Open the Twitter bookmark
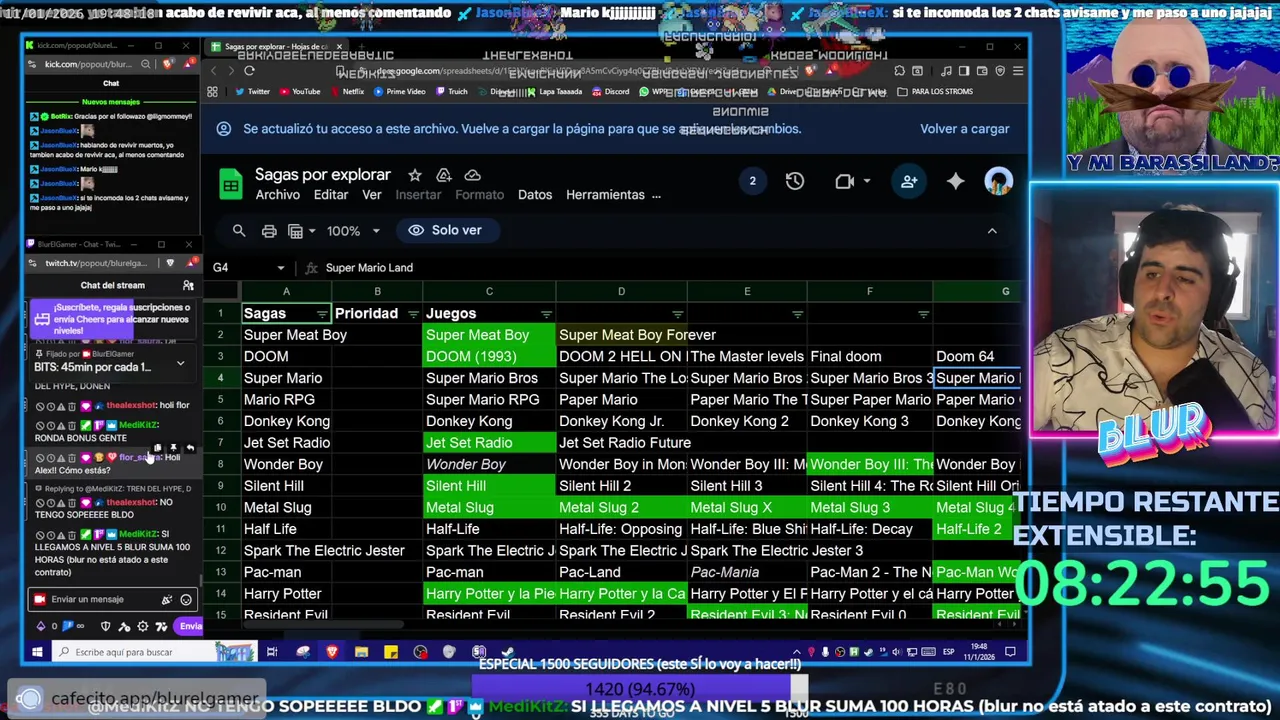This screenshot has height=720, width=1280. 252,91
